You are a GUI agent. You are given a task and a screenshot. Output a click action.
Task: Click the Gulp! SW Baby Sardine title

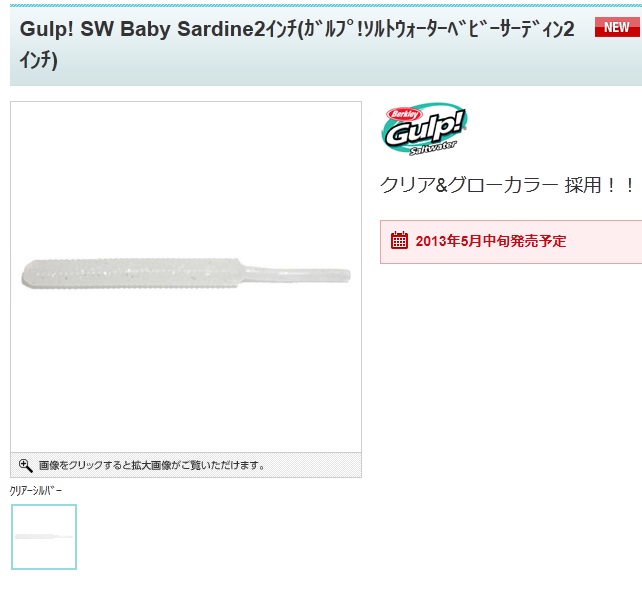coord(297,29)
